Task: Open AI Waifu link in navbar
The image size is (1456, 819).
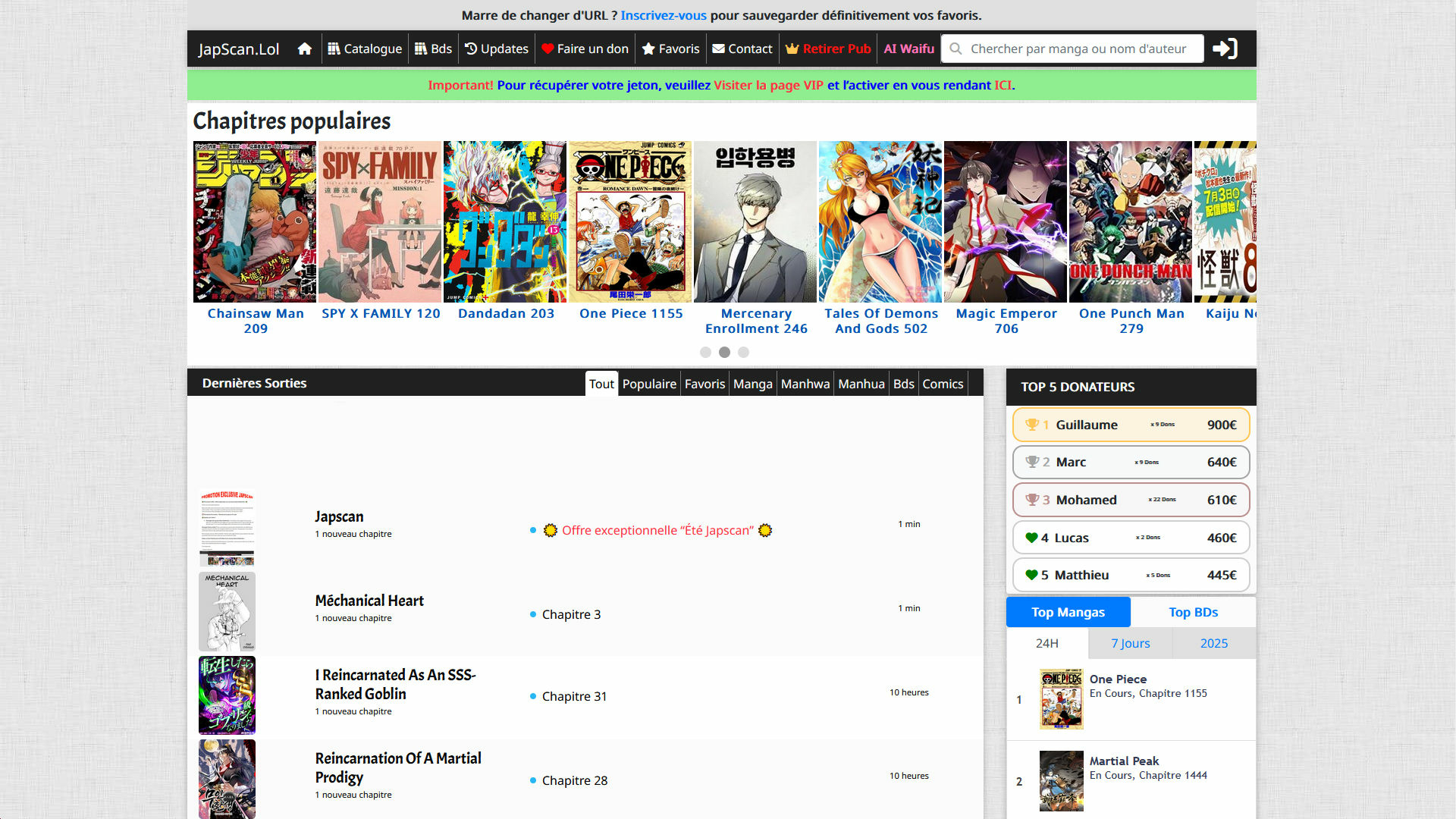Action: click(x=908, y=49)
